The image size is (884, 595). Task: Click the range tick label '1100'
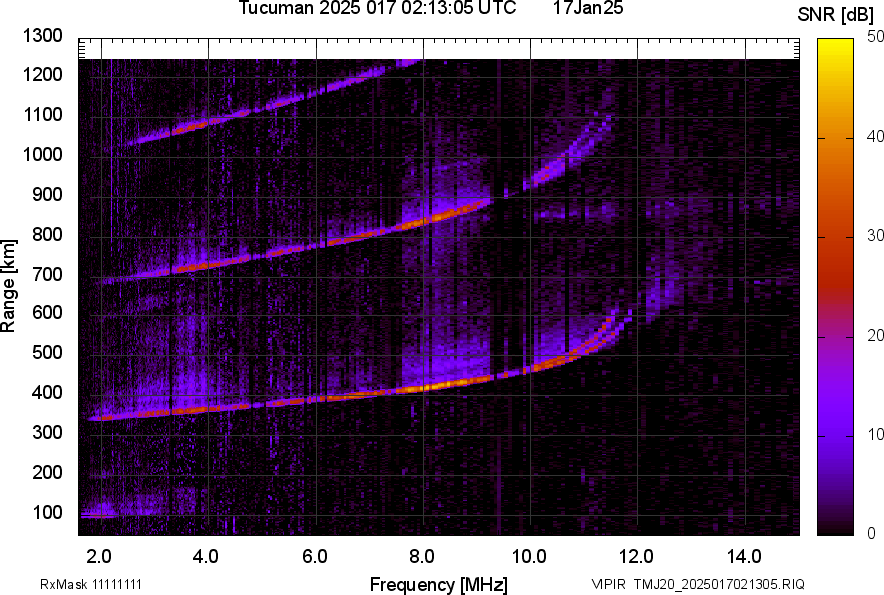click(43, 115)
